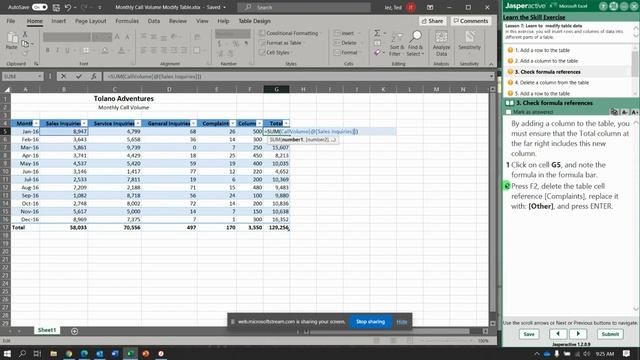Viewport: 640px width, 360px height.
Task: Click the Save icon in title bar
Action: [x=56, y=7]
